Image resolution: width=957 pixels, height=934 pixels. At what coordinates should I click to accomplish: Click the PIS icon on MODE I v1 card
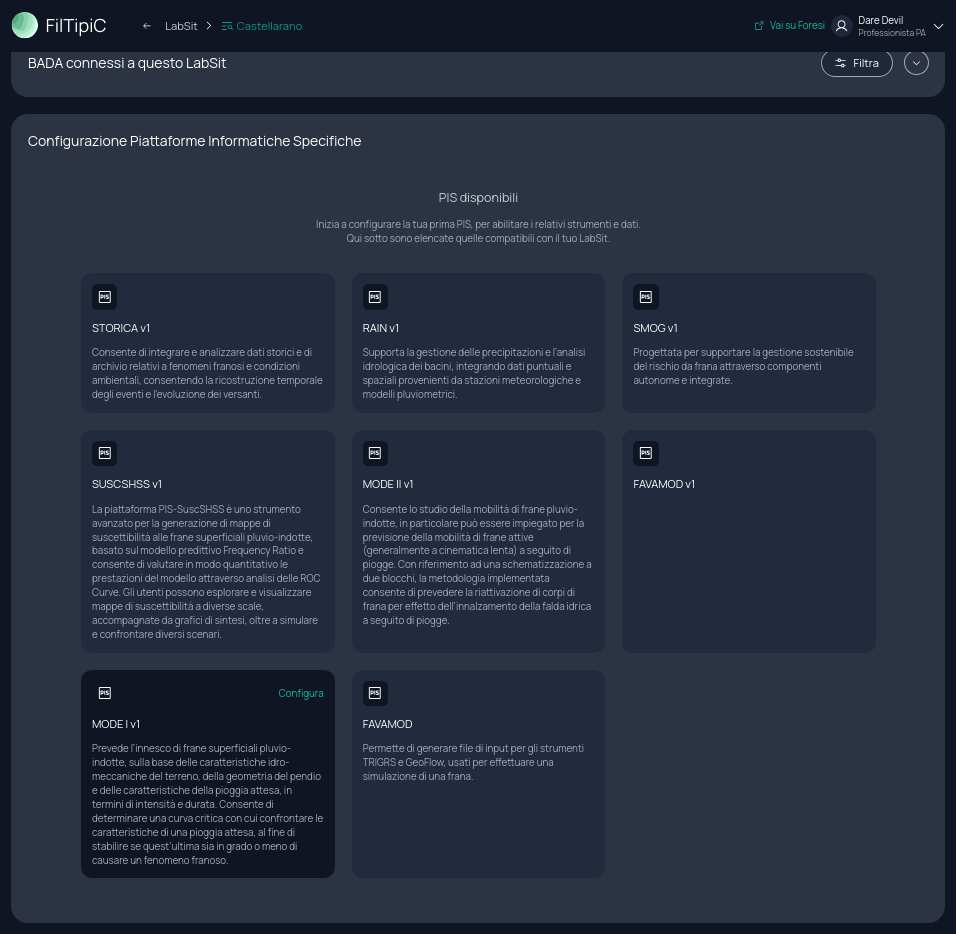point(104,693)
